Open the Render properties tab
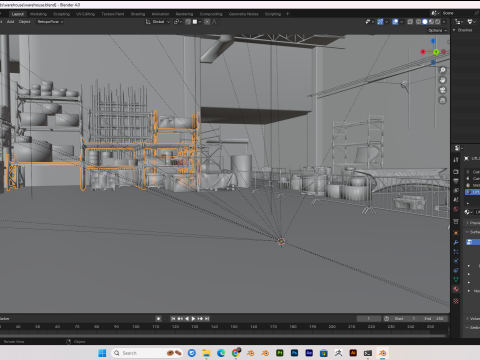The image size is (480, 360). [456, 172]
